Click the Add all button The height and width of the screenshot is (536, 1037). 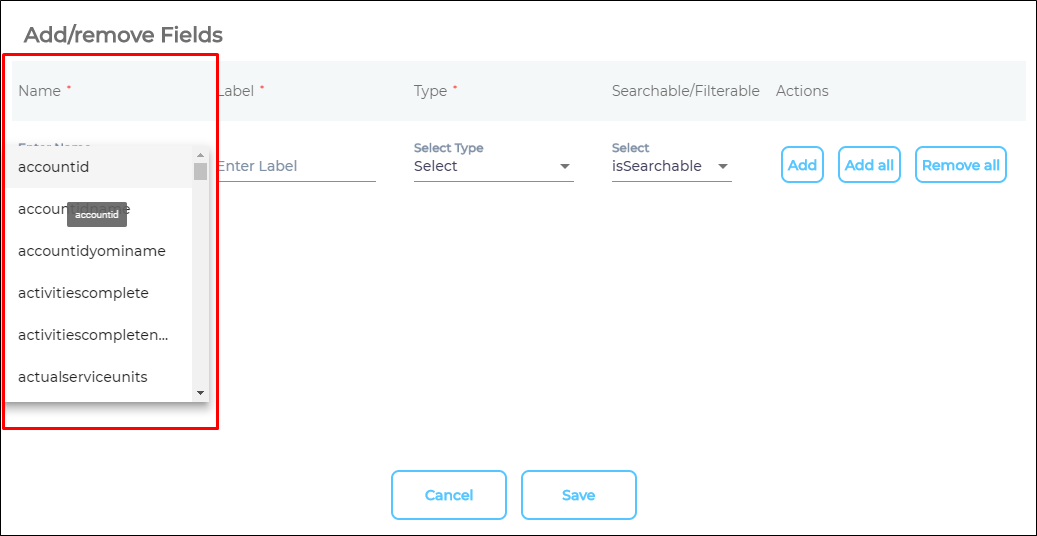point(869,165)
